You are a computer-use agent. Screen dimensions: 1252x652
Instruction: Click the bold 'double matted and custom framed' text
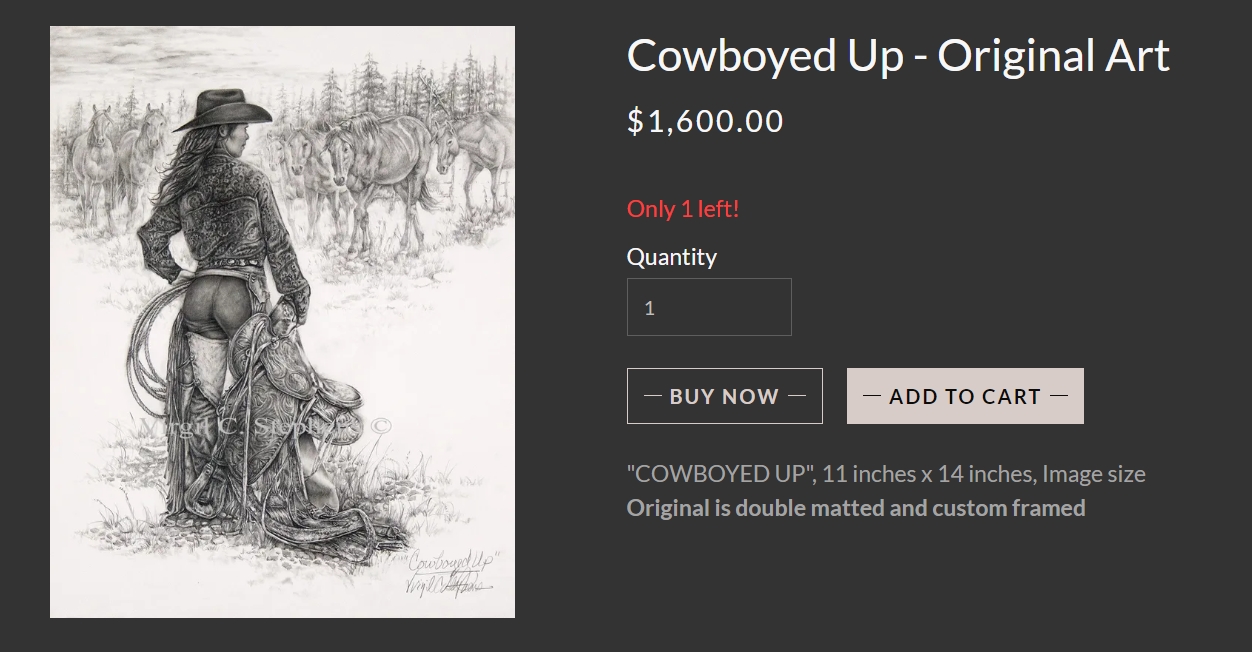coord(910,508)
